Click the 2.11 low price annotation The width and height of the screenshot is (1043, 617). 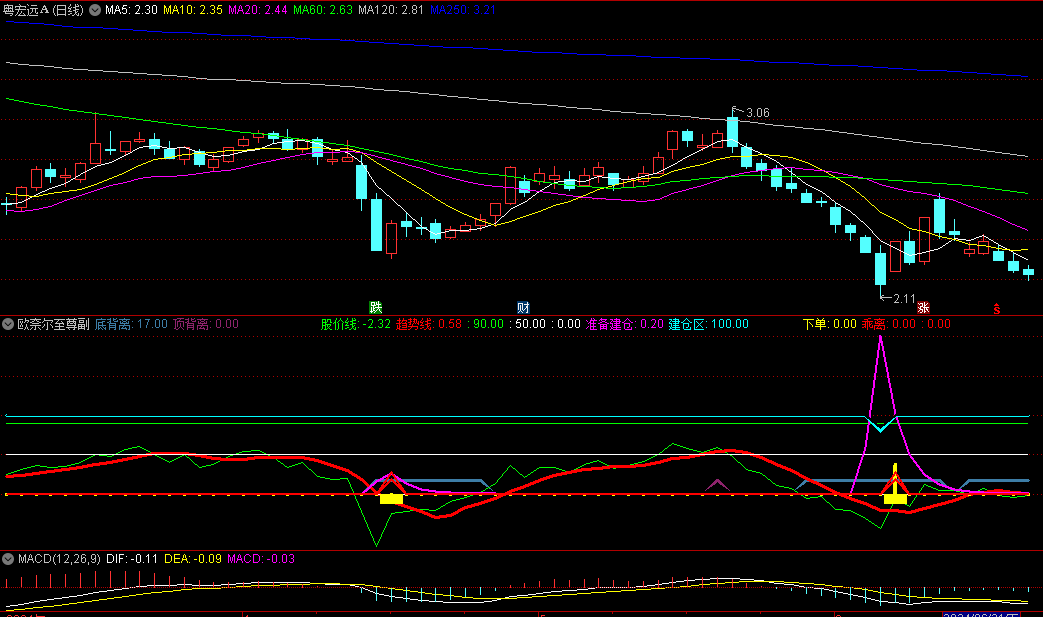(905, 299)
